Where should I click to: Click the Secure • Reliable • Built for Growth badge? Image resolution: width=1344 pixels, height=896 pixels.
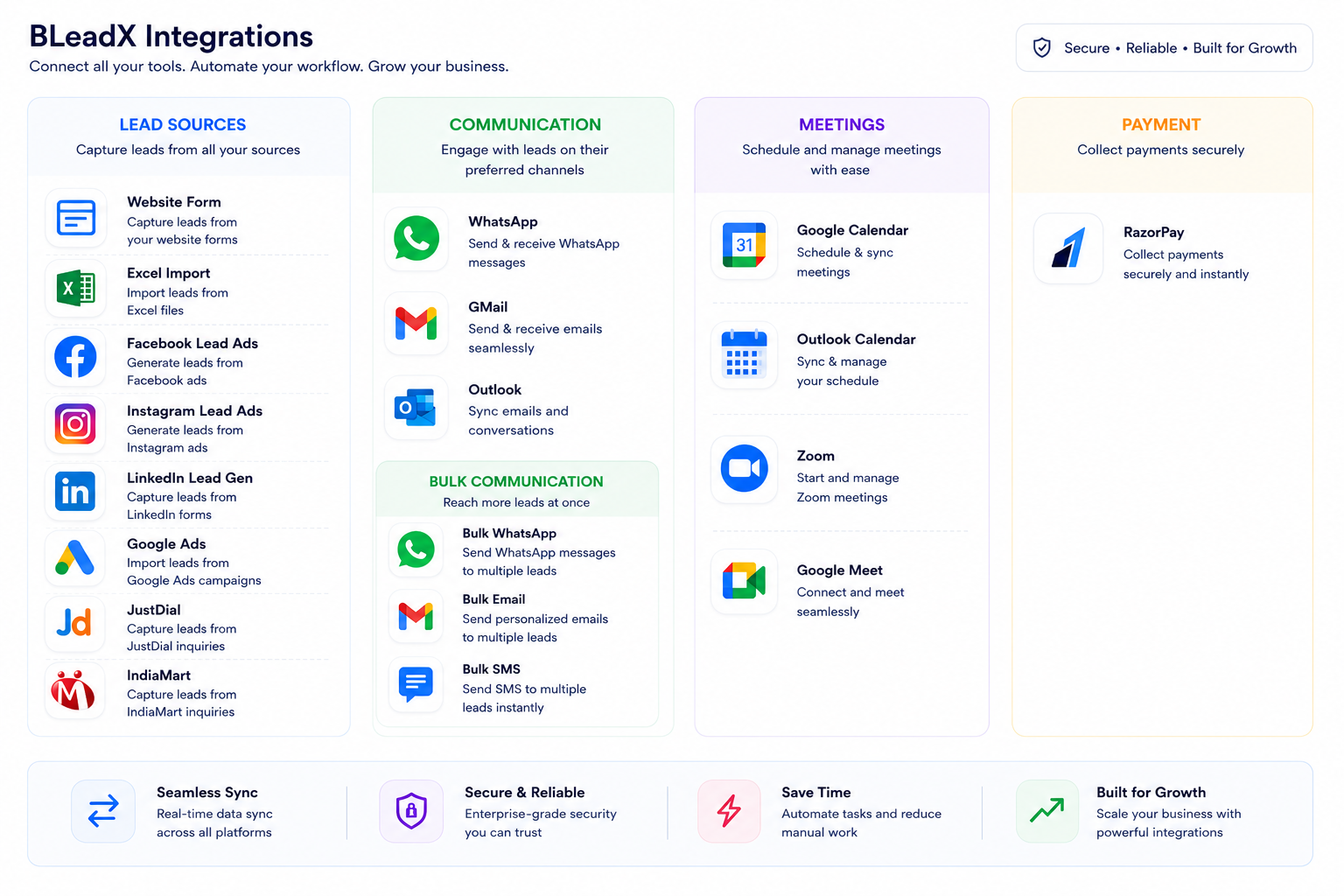[x=1165, y=48]
